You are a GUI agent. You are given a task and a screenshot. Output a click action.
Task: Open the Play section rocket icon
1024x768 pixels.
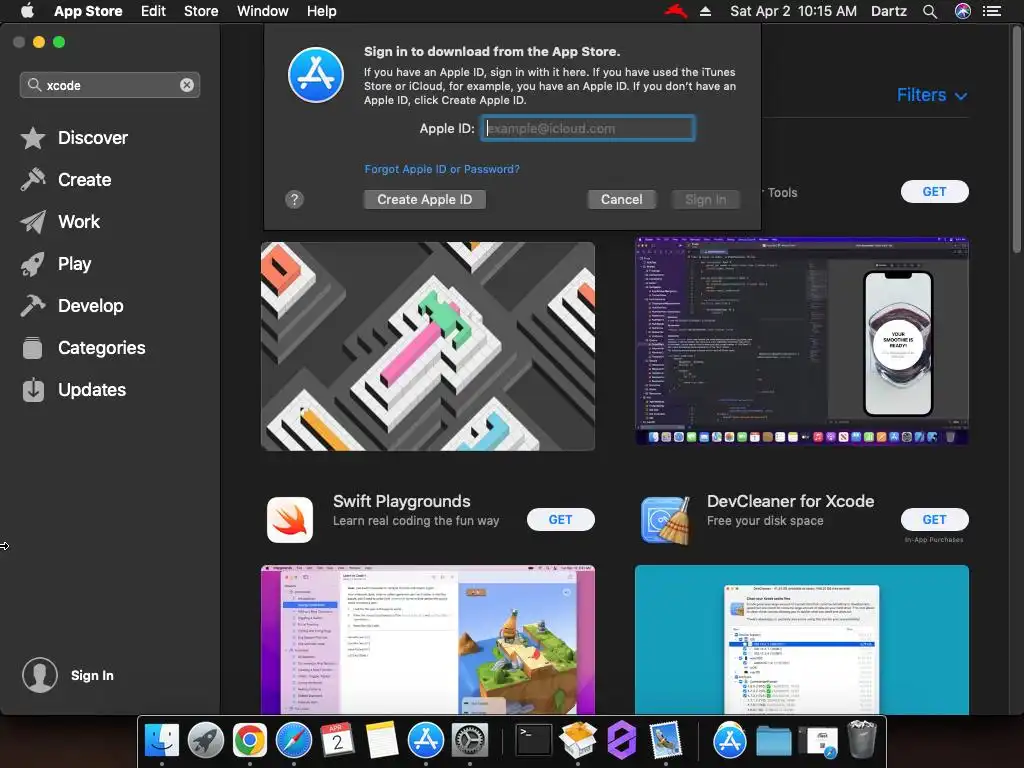33,264
